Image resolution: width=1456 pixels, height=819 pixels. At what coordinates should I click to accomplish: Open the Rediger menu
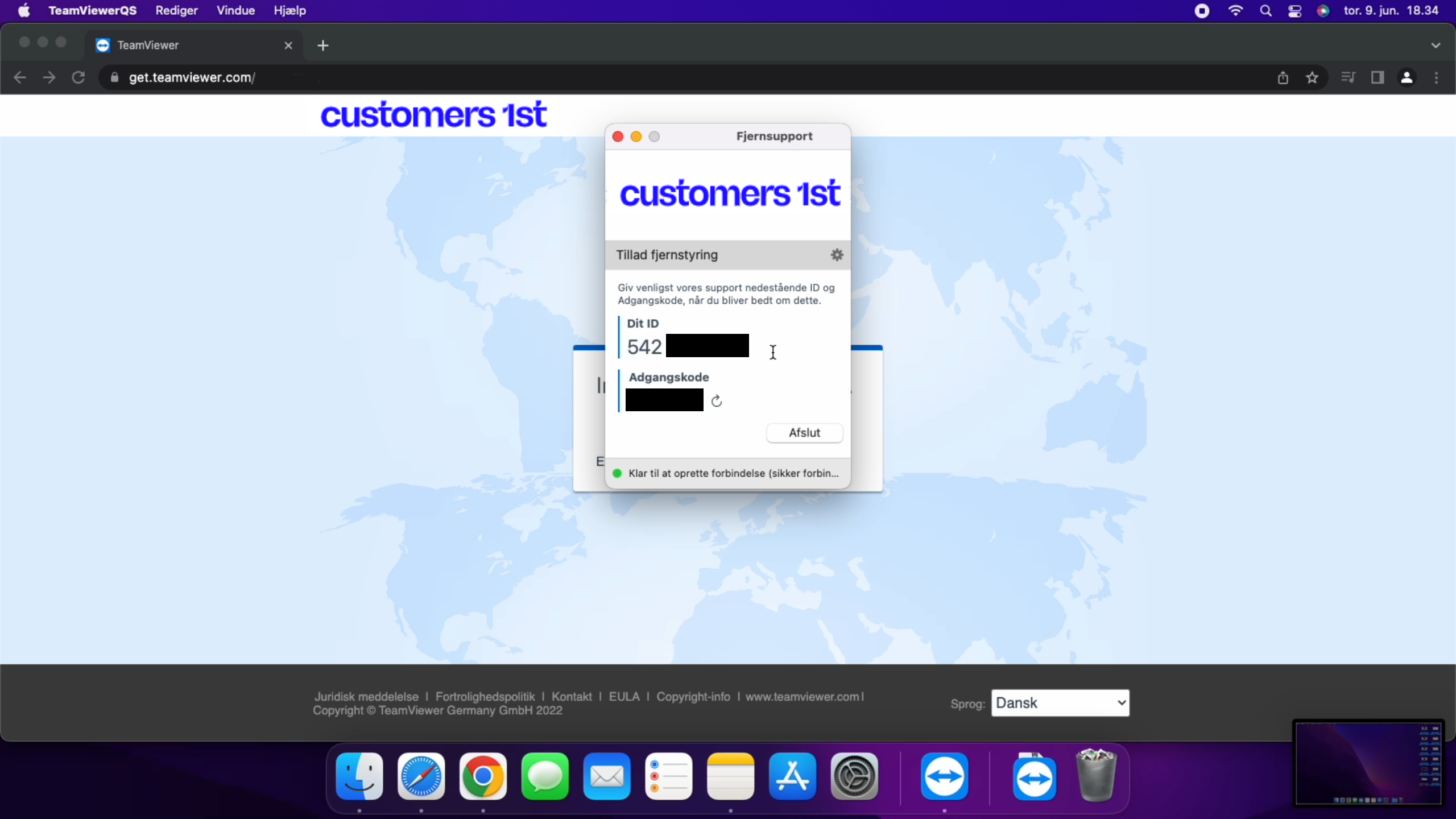pyautogui.click(x=176, y=10)
